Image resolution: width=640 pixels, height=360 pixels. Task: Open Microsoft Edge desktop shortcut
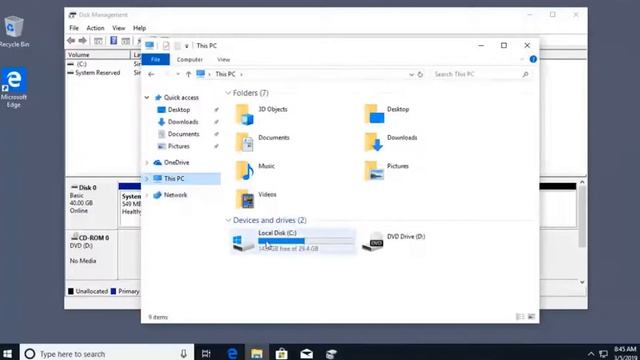pyautogui.click(x=13, y=88)
